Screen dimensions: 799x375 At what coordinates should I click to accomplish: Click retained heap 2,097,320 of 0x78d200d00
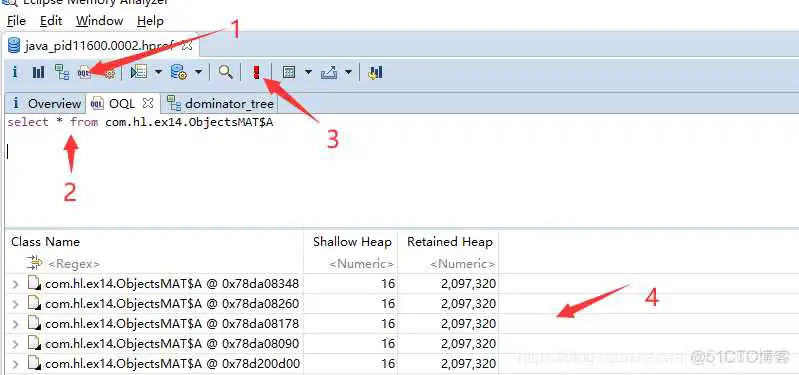(468, 364)
